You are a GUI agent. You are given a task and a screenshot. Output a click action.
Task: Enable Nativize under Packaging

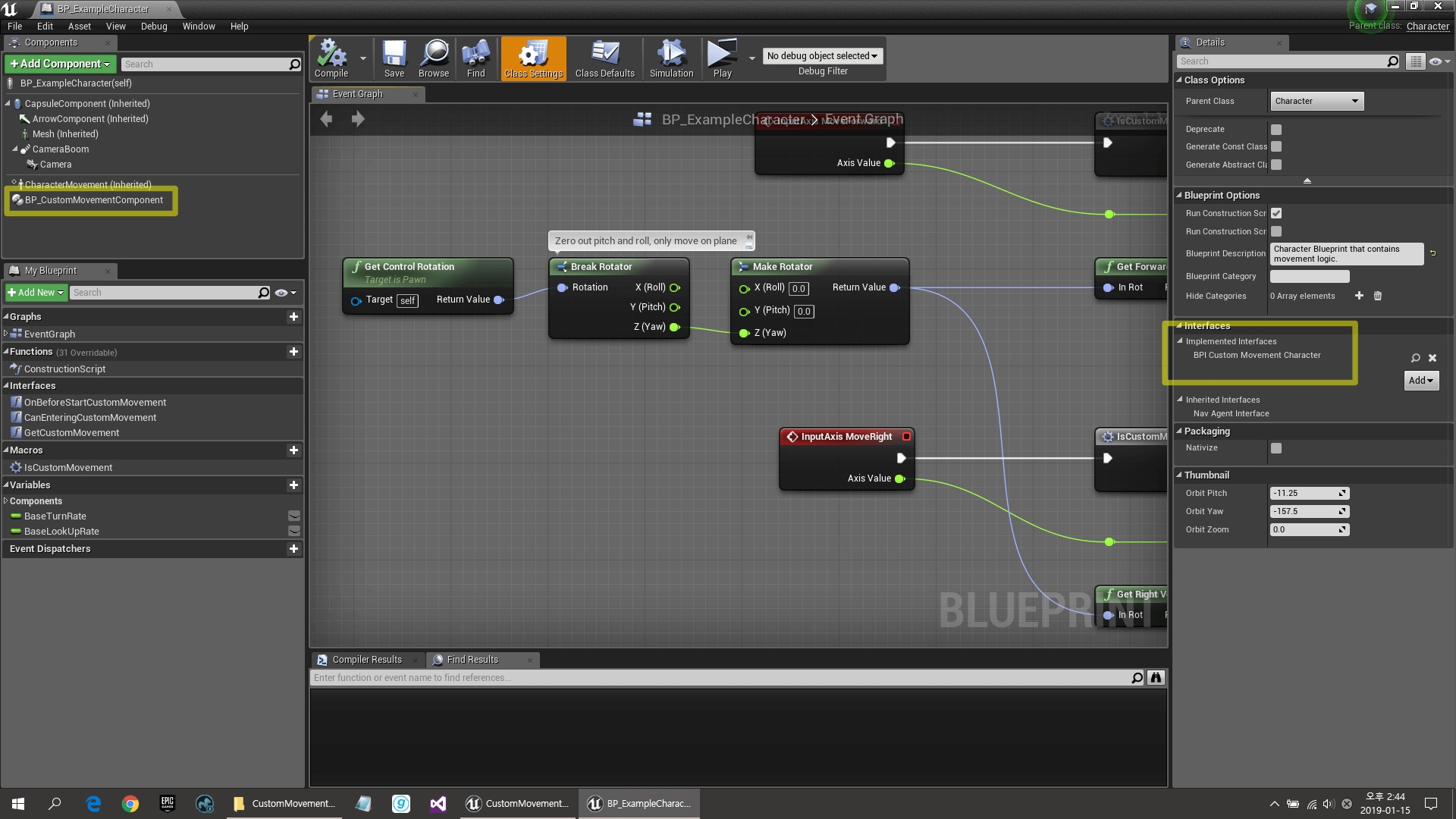1276,448
